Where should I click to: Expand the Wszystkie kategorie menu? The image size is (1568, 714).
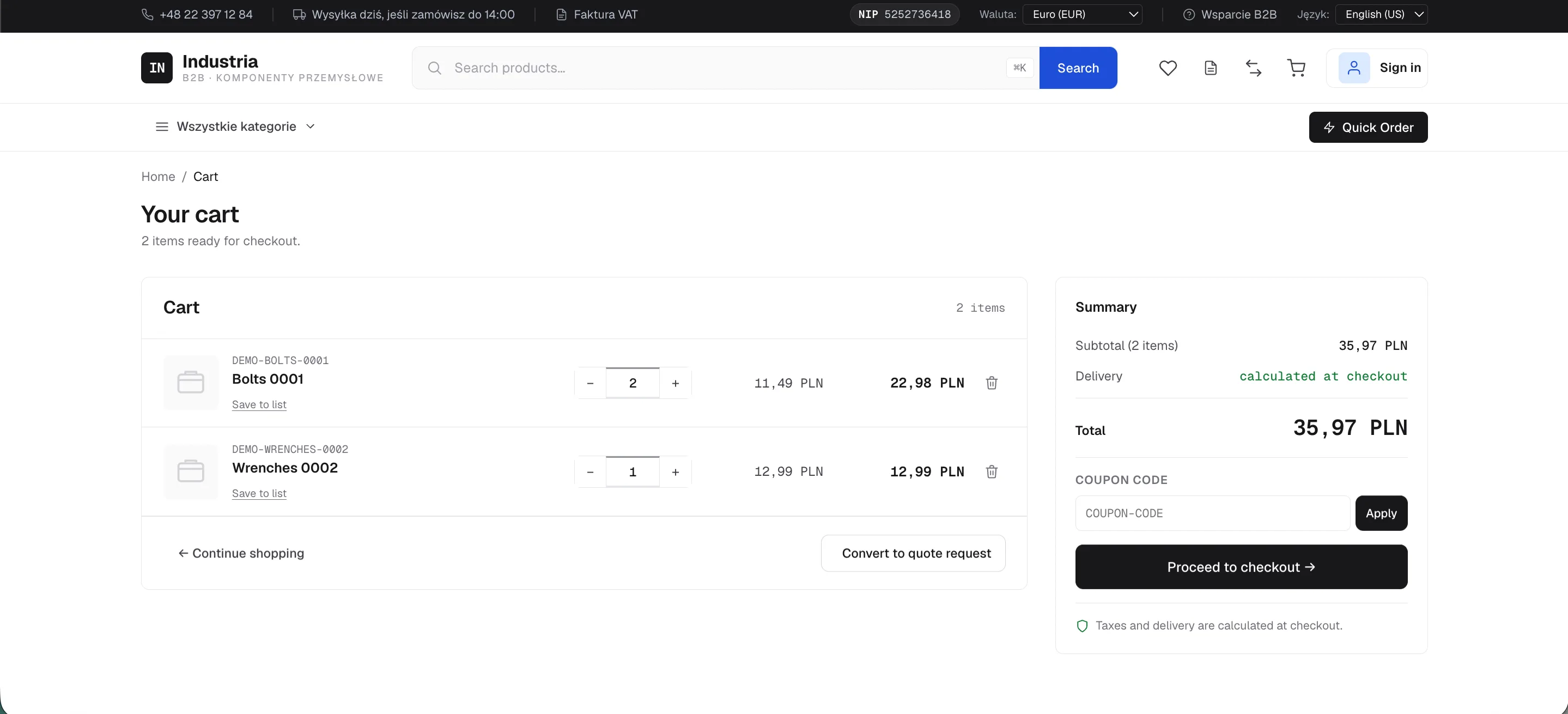235,126
